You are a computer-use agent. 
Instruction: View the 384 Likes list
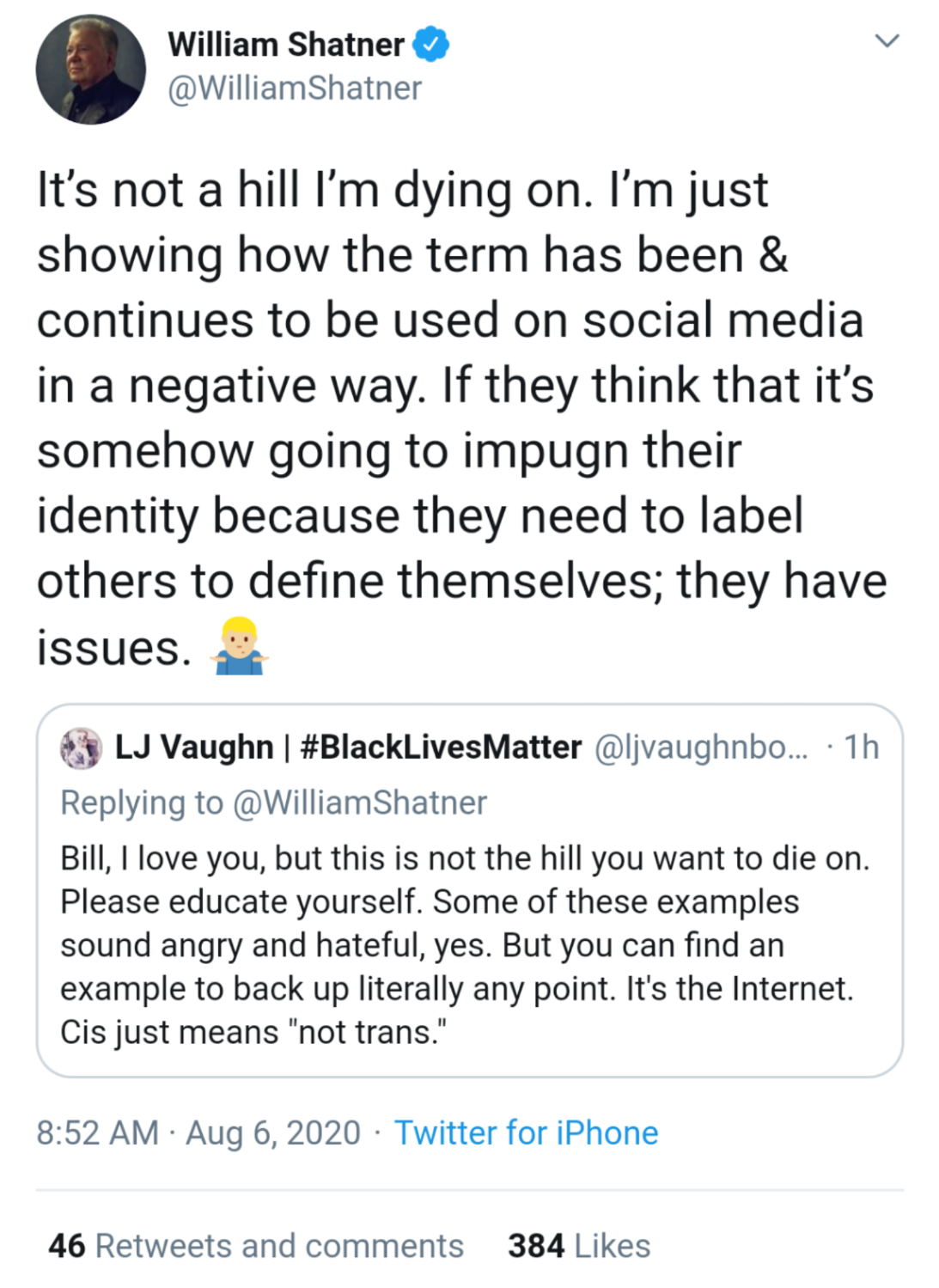[579, 1246]
